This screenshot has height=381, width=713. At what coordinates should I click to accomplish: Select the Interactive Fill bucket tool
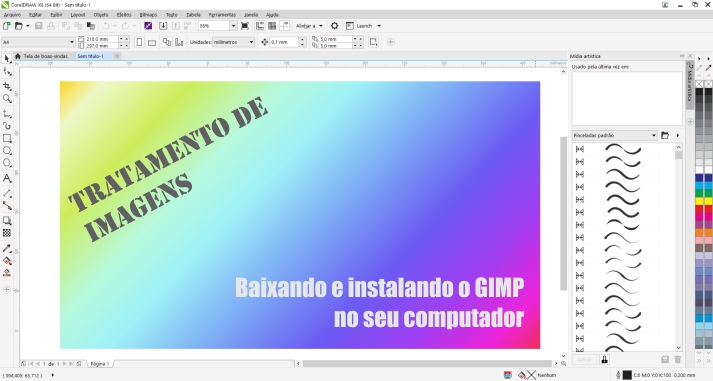pos(7,261)
